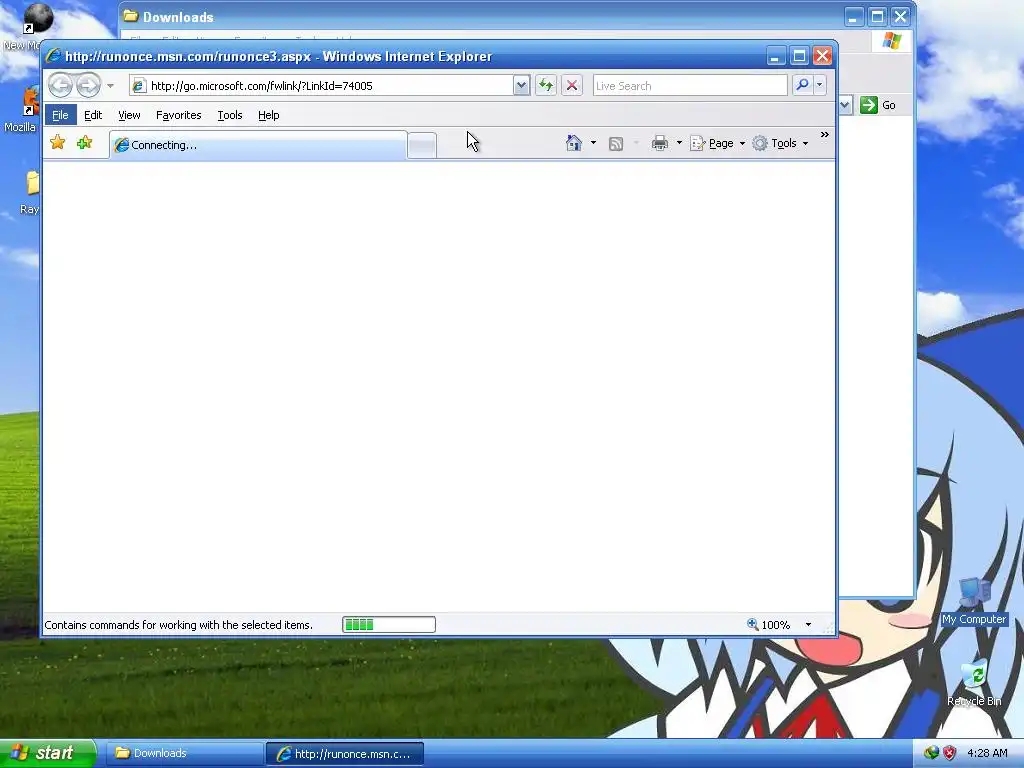Image resolution: width=1024 pixels, height=768 pixels.
Task: Expand toolbar overflow chevron
Action: pyautogui.click(x=824, y=135)
